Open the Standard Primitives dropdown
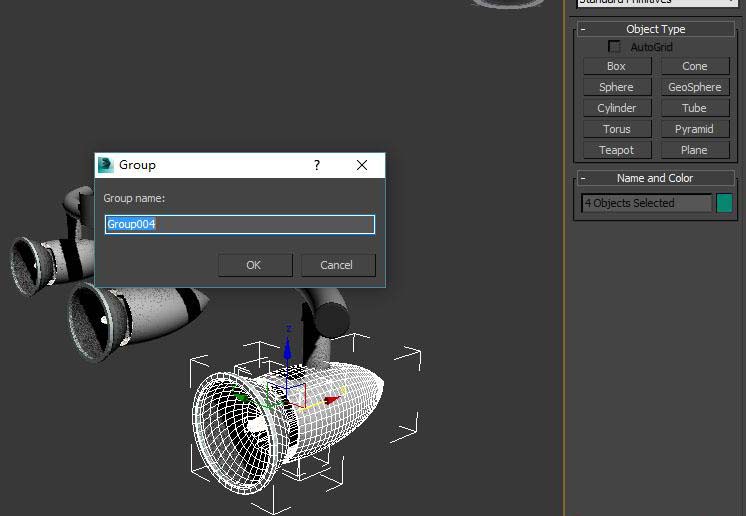Image resolution: width=746 pixels, height=516 pixels. (x=657, y=2)
